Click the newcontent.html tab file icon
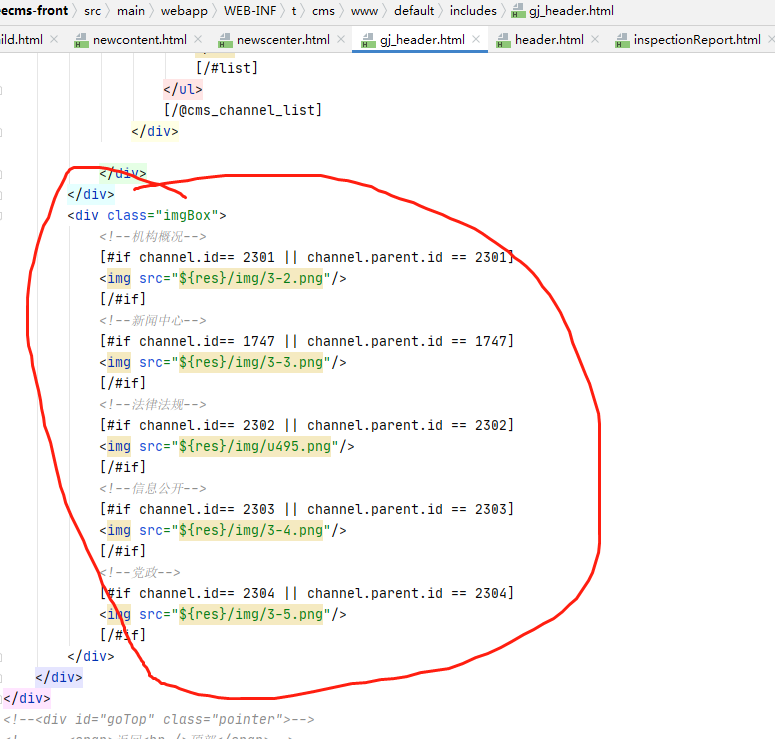This screenshot has width=775, height=739. pyautogui.click(x=79, y=40)
